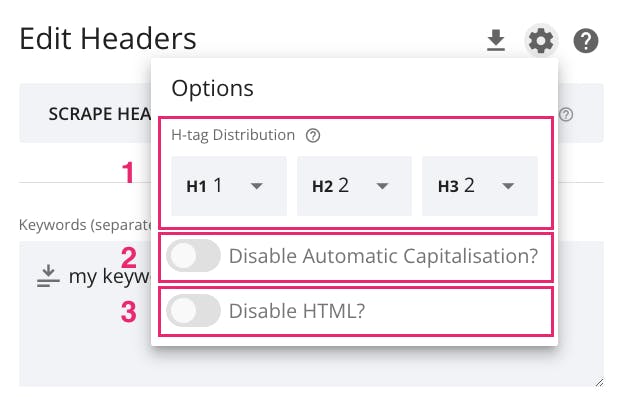Click the SCRAPE HEA button
622x397 pixels.
[x=85, y=113]
